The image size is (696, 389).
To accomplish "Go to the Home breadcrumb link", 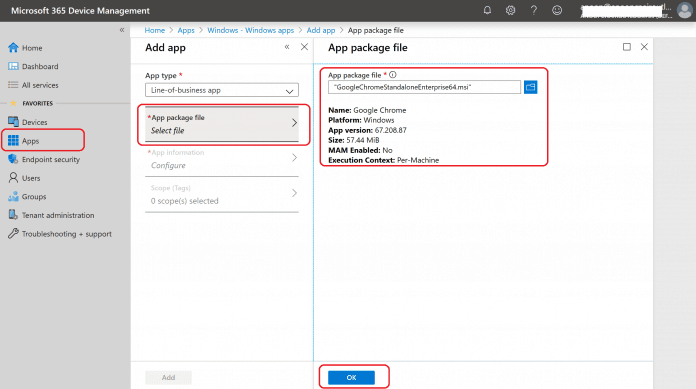I will click(154, 30).
